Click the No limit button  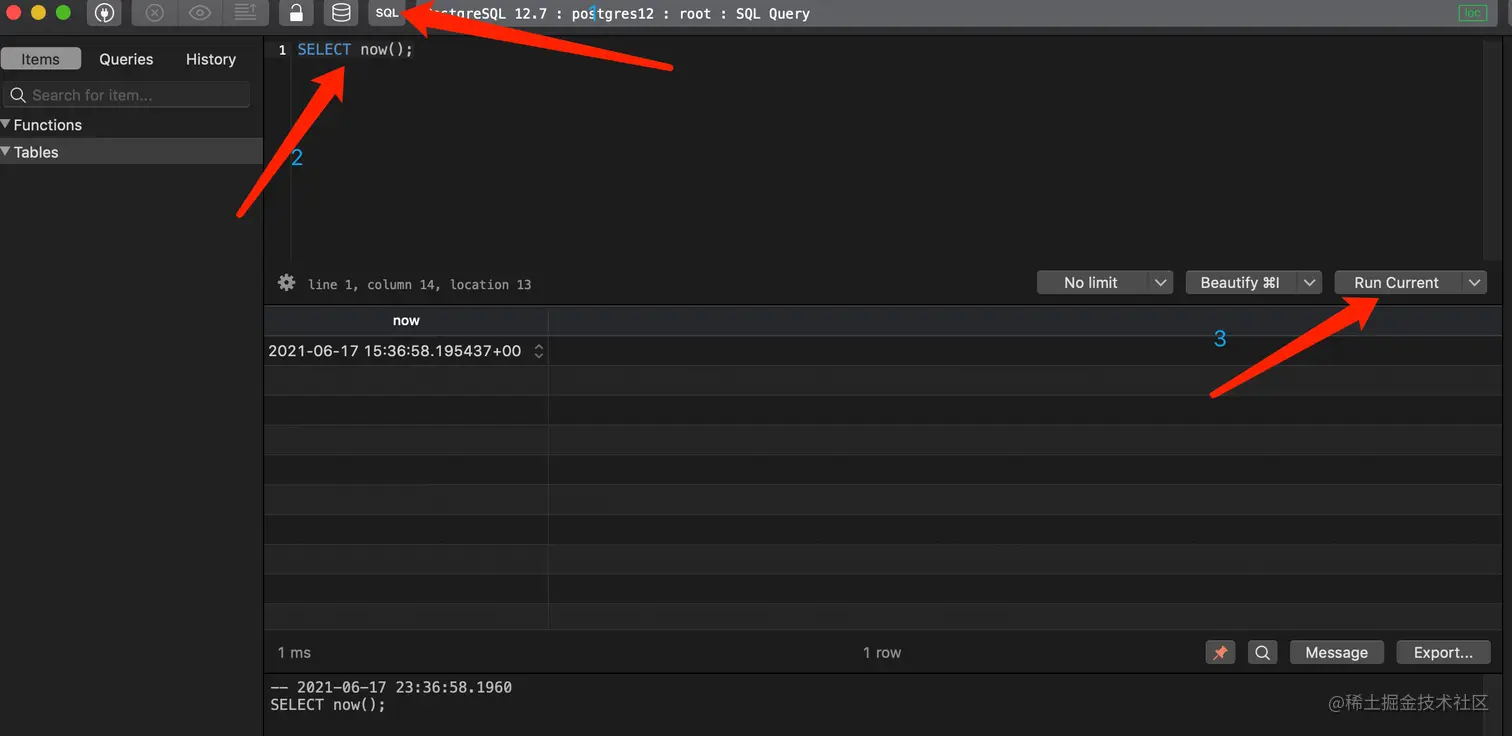pos(1091,283)
